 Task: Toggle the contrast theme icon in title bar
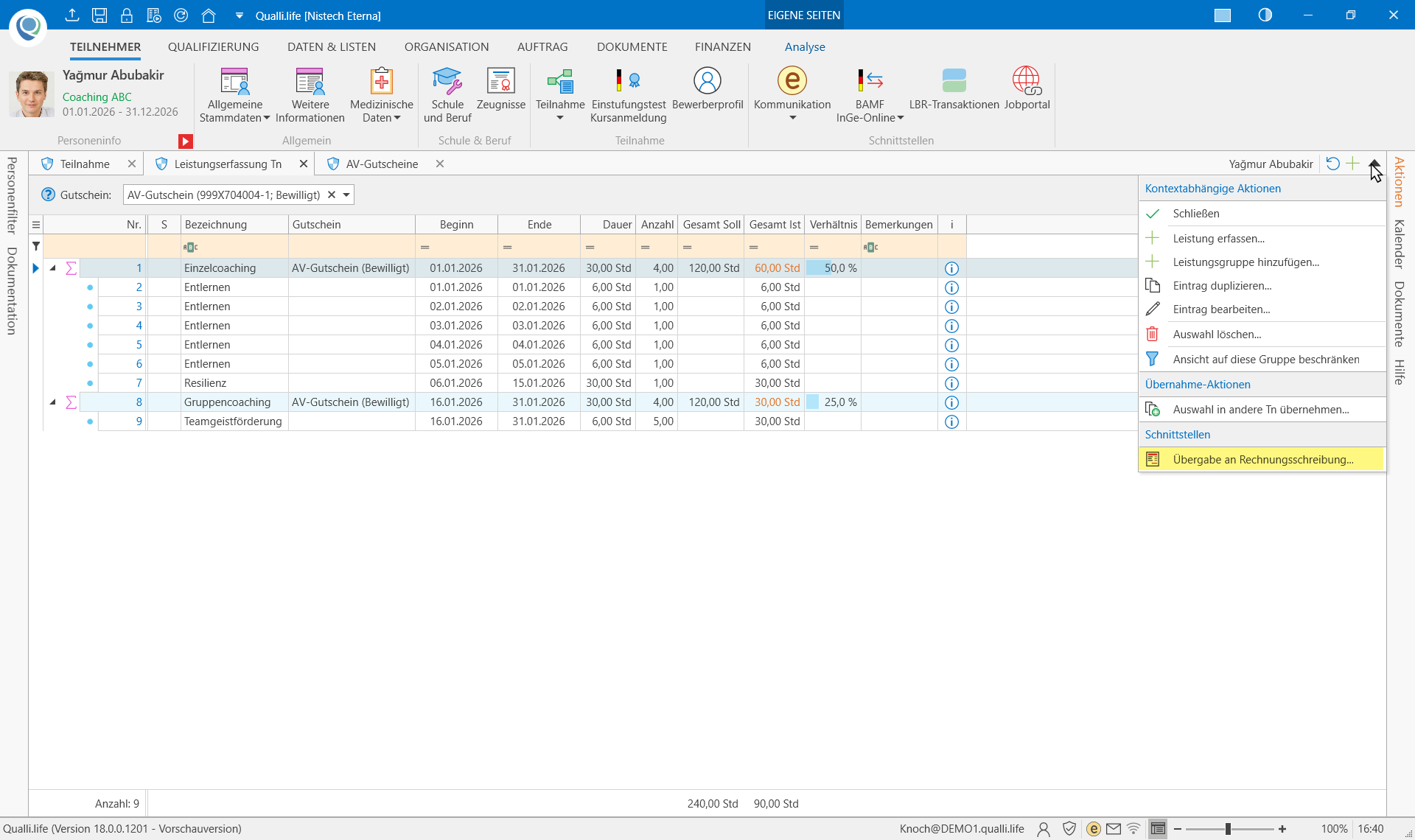tap(1265, 15)
